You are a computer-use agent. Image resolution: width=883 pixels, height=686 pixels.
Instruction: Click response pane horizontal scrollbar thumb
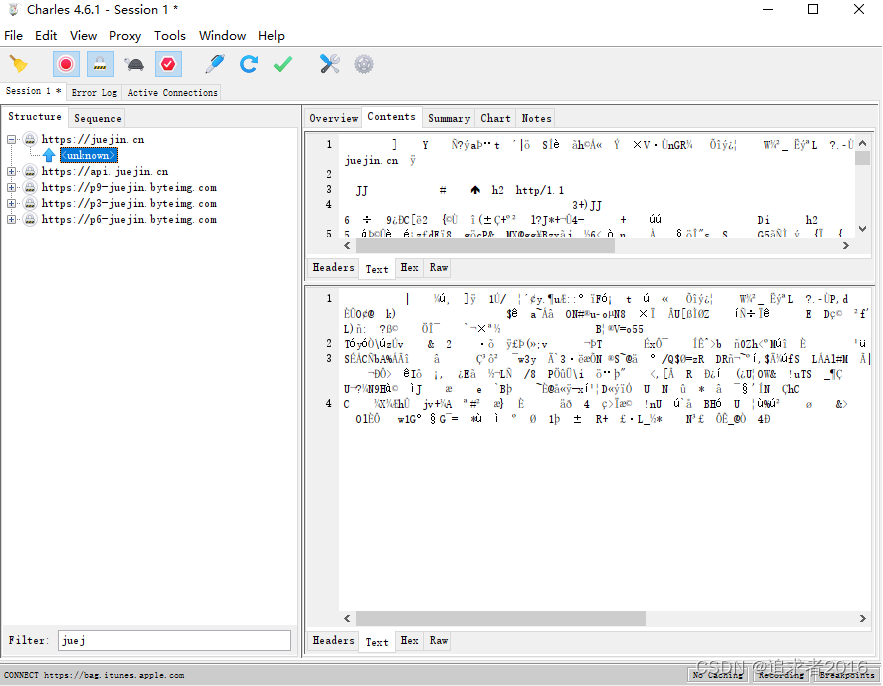pyautogui.click(x=501, y=618)
